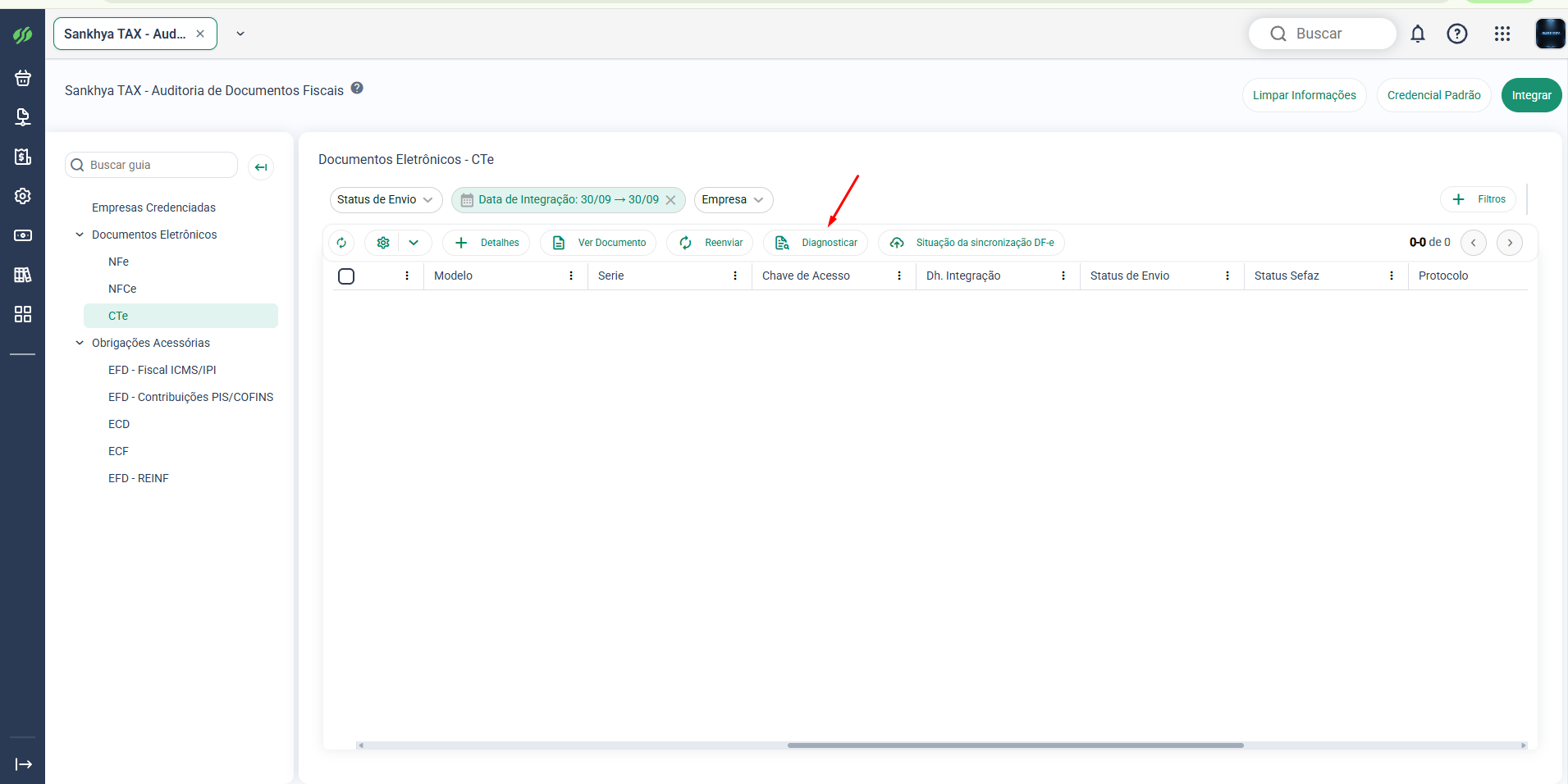Toggle the select-all checkbox in grid header
Viewport: 1568px width, 784px height.
tap(346, 276)
